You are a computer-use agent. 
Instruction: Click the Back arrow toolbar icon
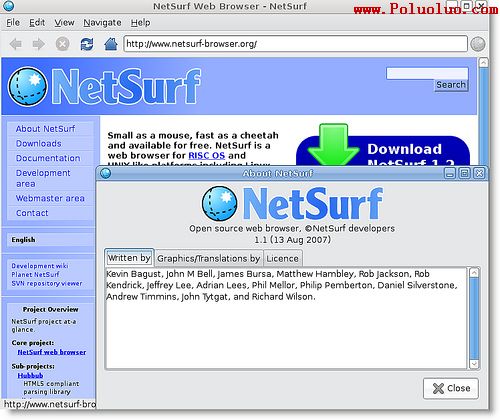[16, 44]
